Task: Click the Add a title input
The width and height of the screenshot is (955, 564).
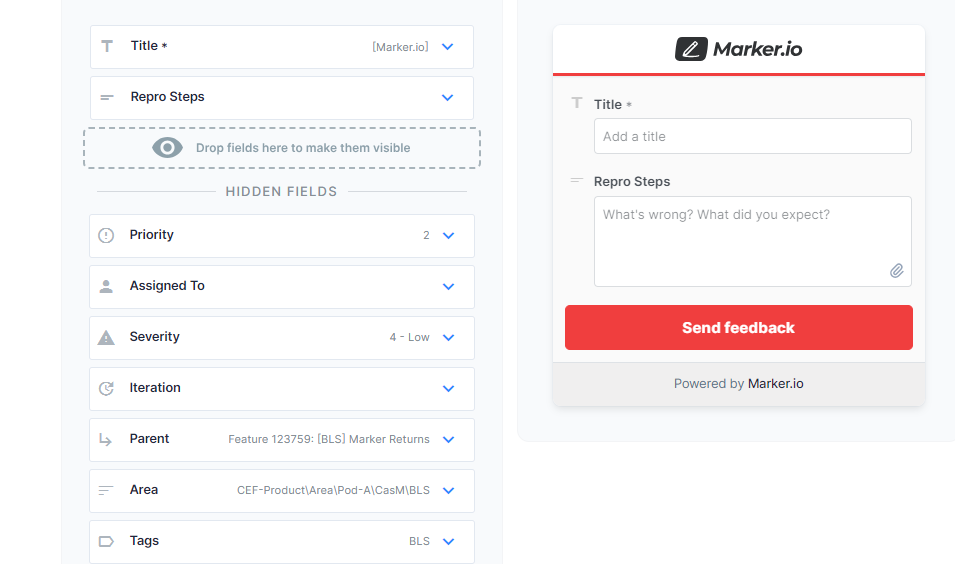Action: coord(753,136)
